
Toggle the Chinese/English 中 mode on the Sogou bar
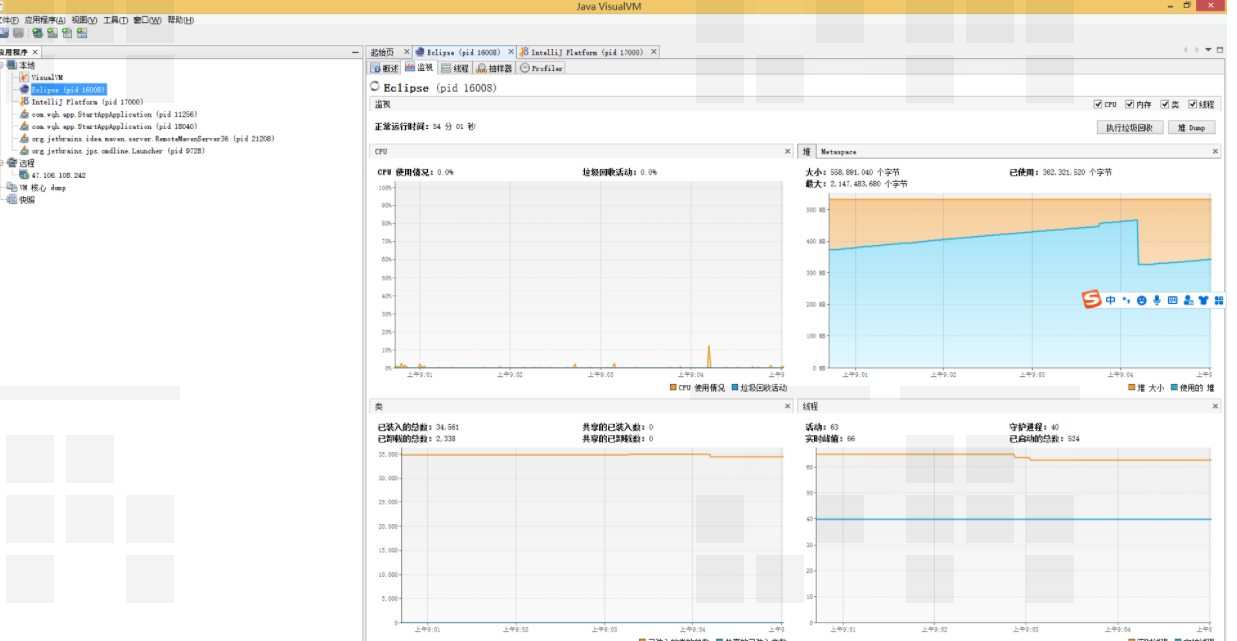tap(1110, 300)
